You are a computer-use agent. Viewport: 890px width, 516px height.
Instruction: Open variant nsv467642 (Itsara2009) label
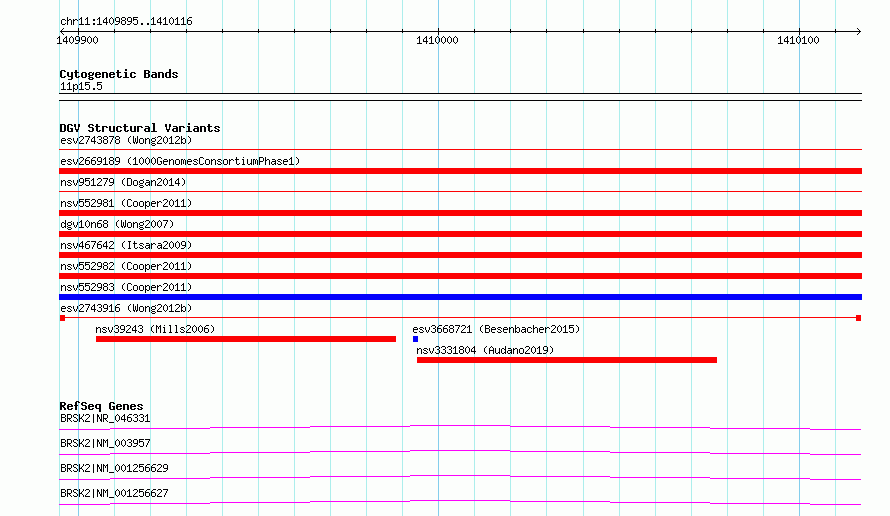(126, 245)
